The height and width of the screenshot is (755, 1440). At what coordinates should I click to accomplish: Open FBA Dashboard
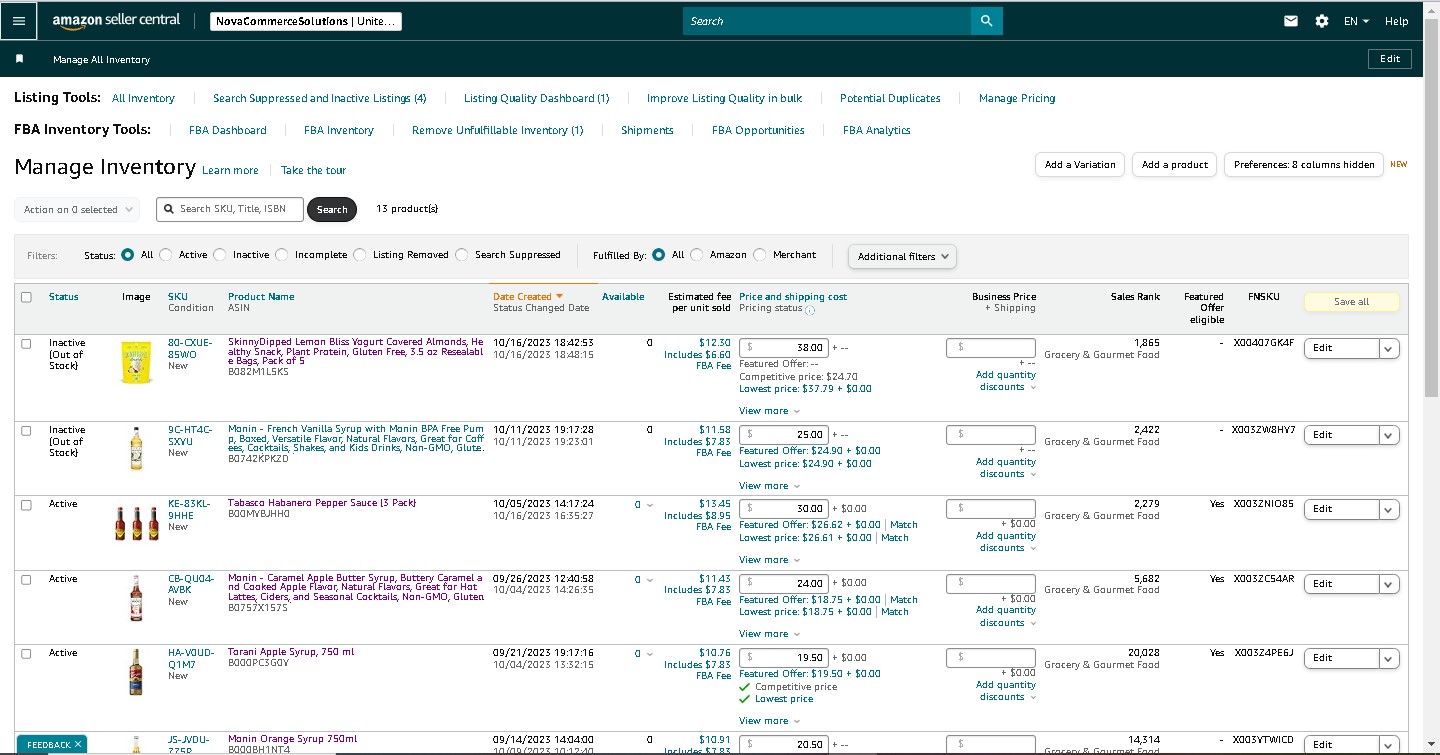click(x=228, y=130)
